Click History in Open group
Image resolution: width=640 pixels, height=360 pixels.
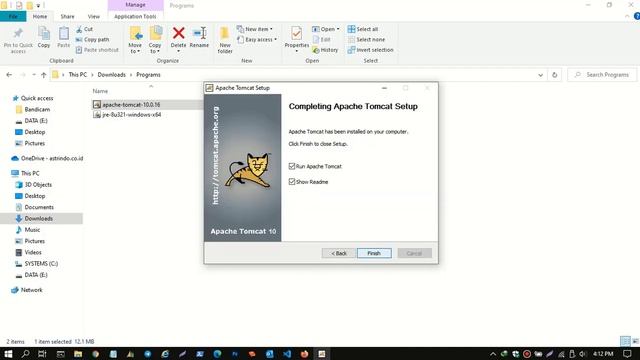(x=325, y=50)
